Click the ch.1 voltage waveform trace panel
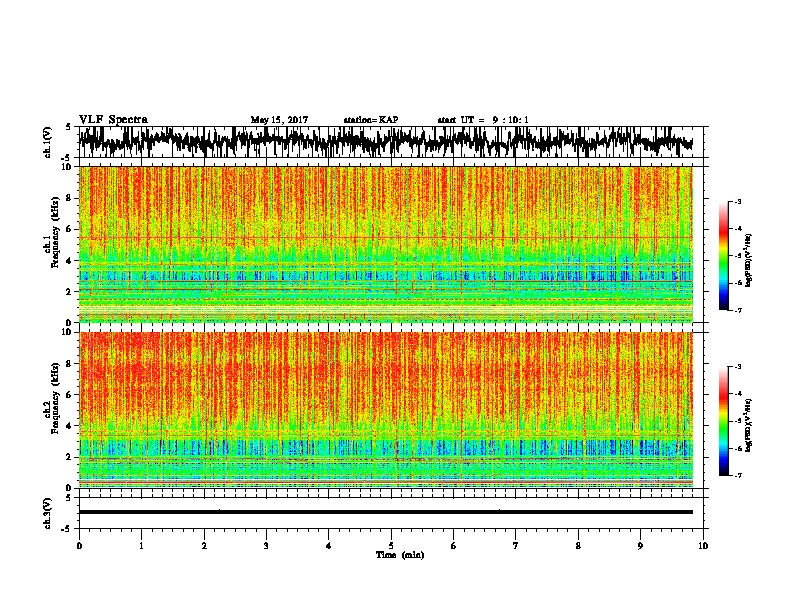792x612 pixels. pos(391,142)
